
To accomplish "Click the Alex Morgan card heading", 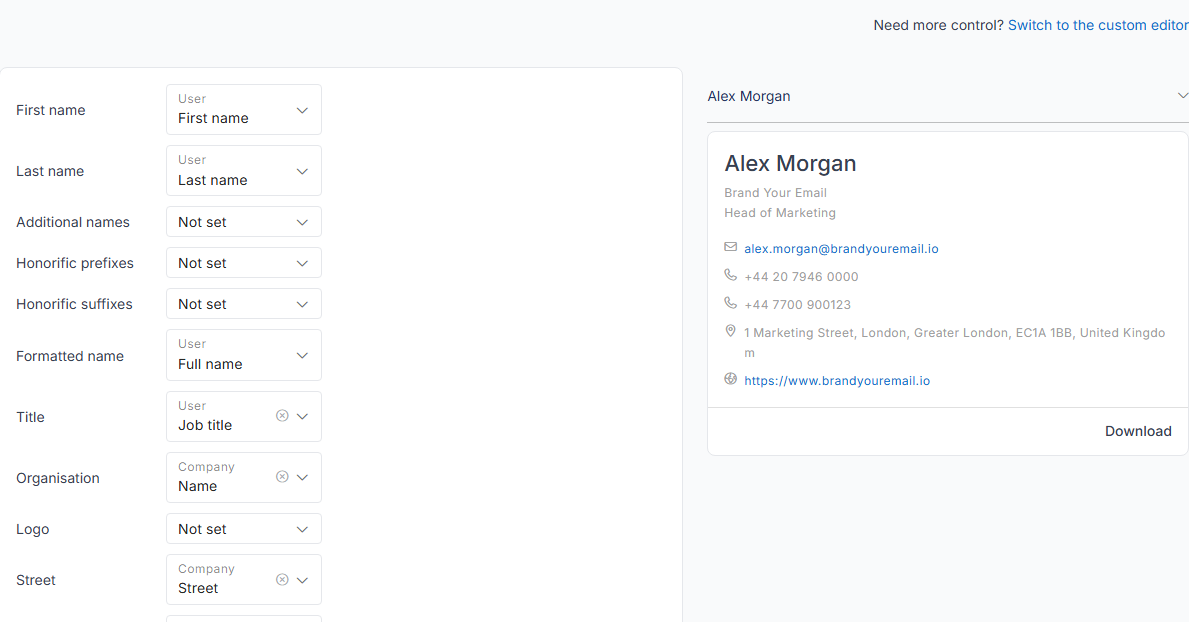I will point(790,163).
